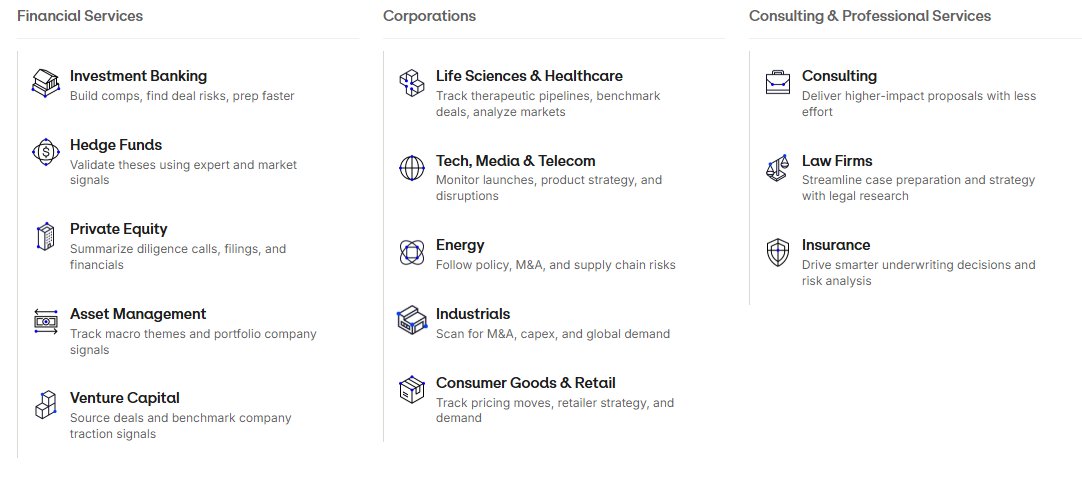Open the Law Firms link

click(x=837, y=161)
